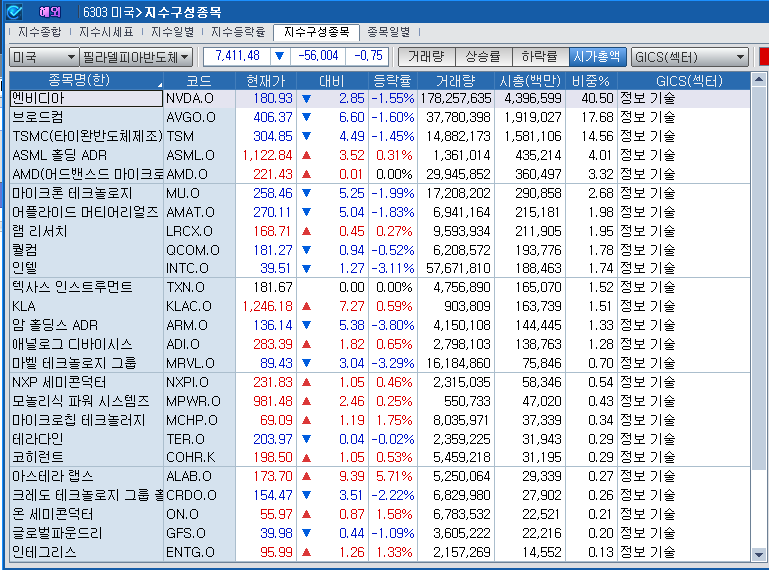Click the pink 해외 badge in title bar
The height and width of the screenshot is (570, 769).
(50, 12)
